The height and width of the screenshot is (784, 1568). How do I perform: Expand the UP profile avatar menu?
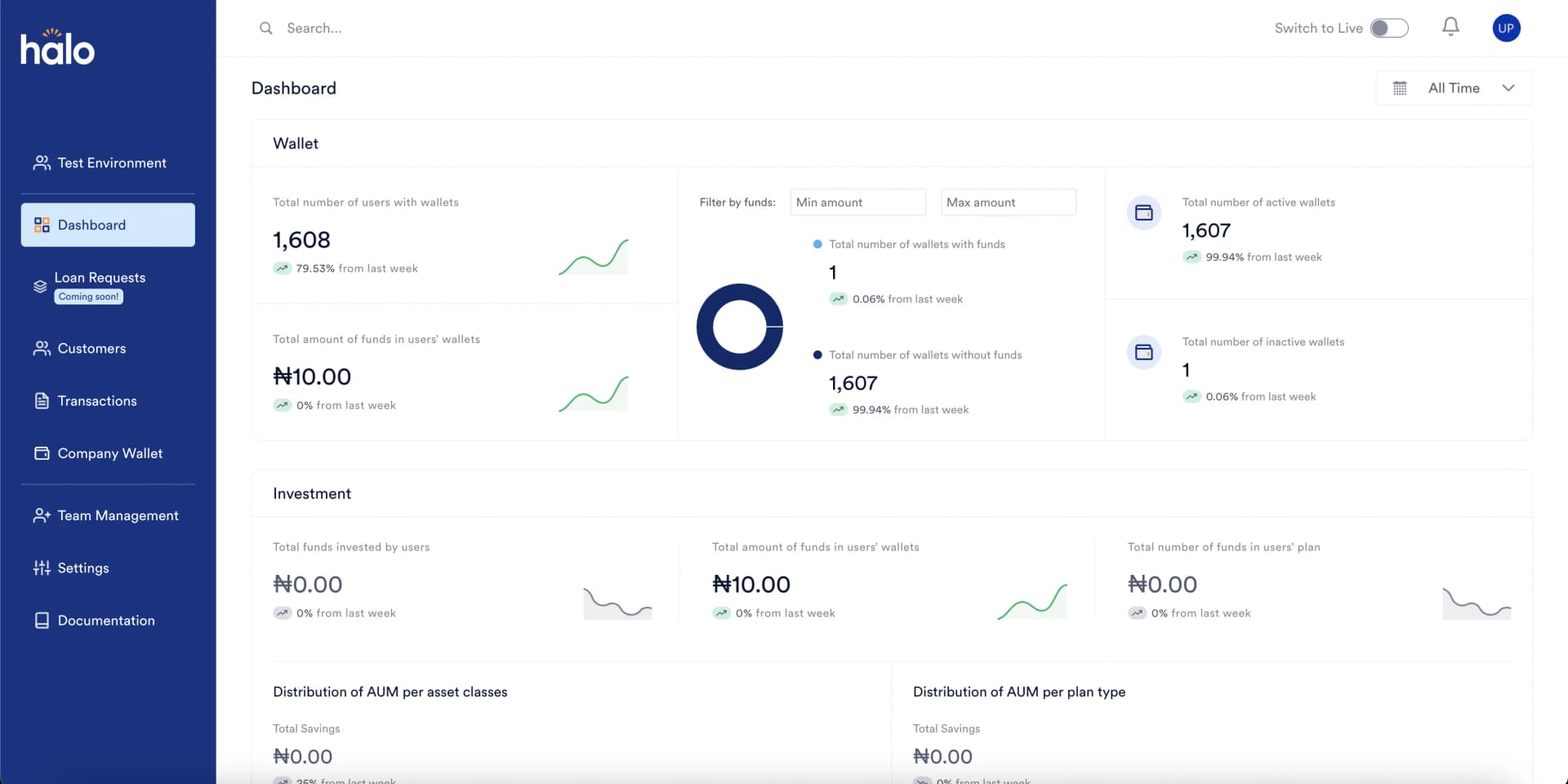click(1507, 28)
